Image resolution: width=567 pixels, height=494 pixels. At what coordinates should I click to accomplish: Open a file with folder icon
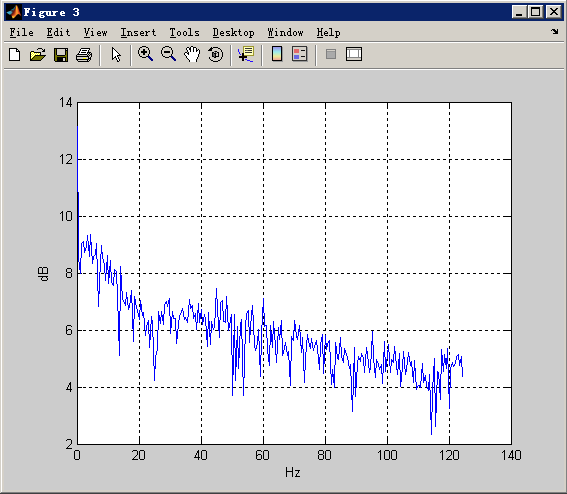(x=38, y=55)
